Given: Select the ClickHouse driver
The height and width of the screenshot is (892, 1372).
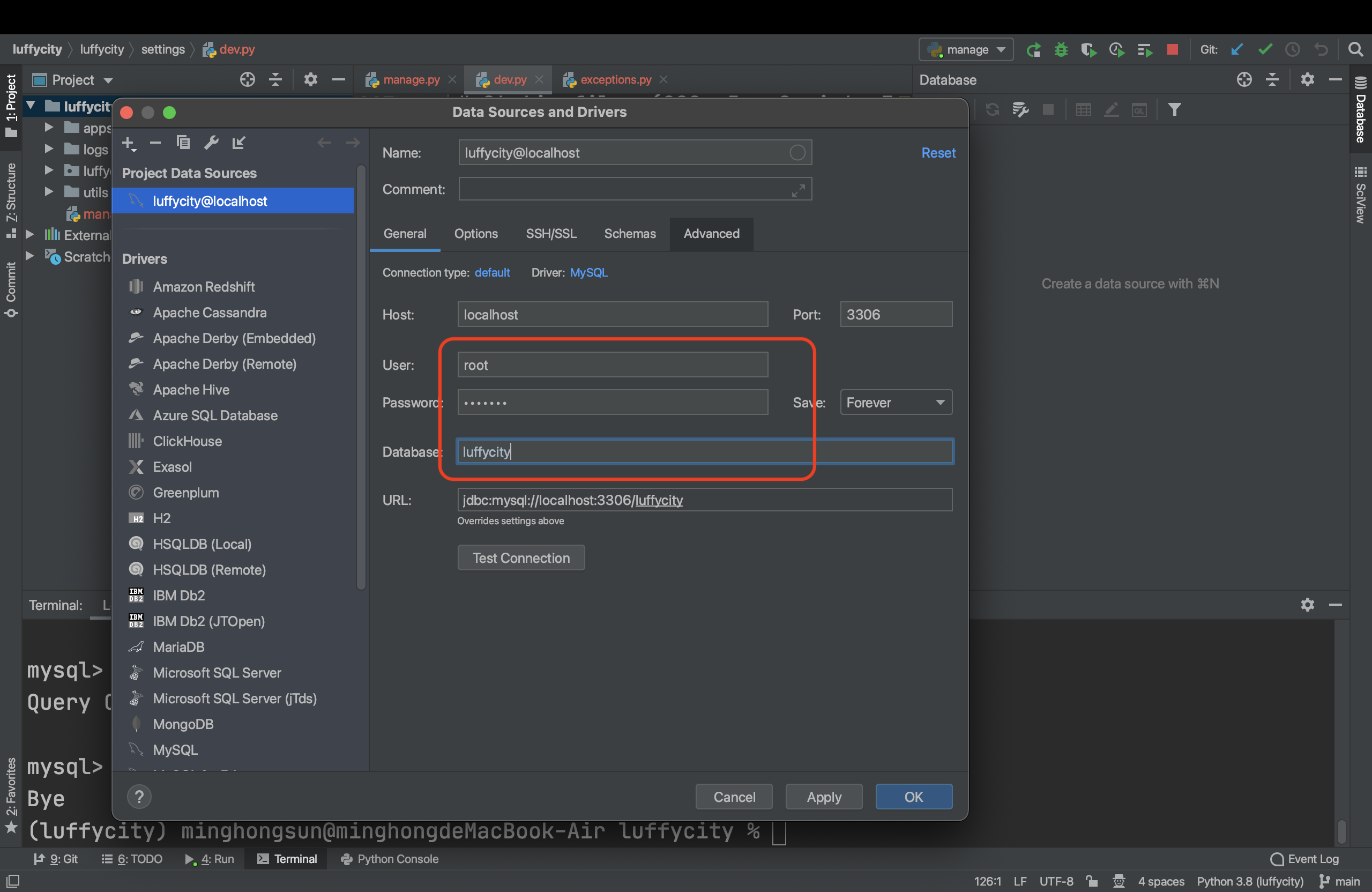Looking at the screenshot, I should [x=187, y=441].
